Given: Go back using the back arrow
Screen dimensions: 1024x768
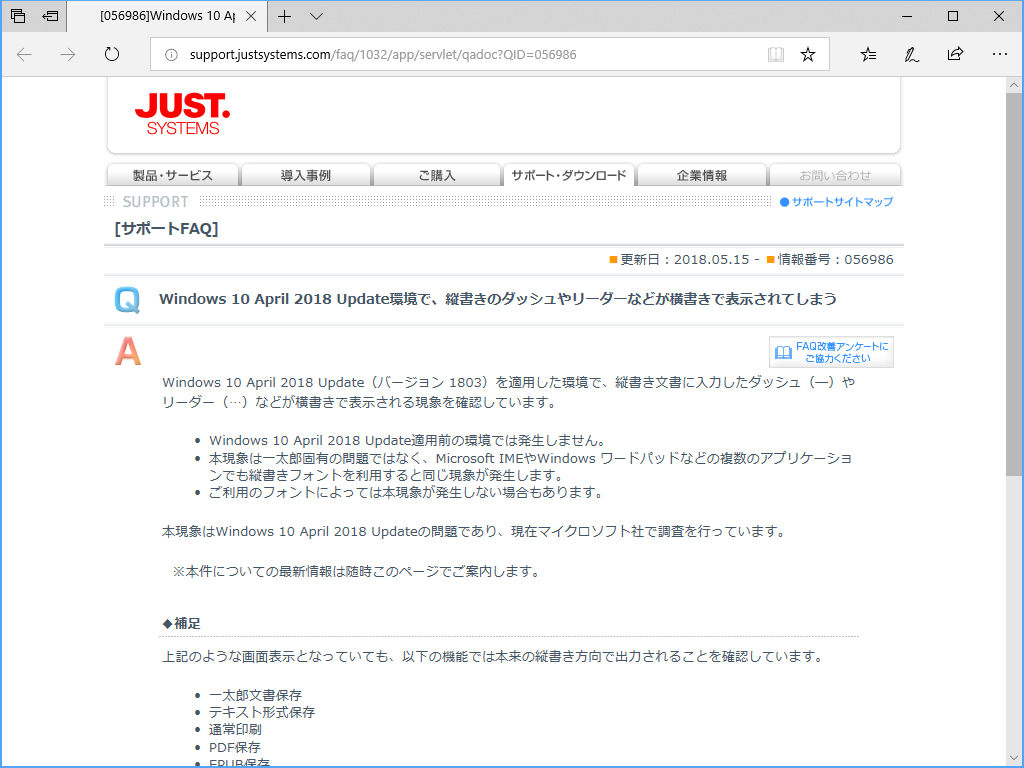Looking at the screenshot, I should coord(25,55).
